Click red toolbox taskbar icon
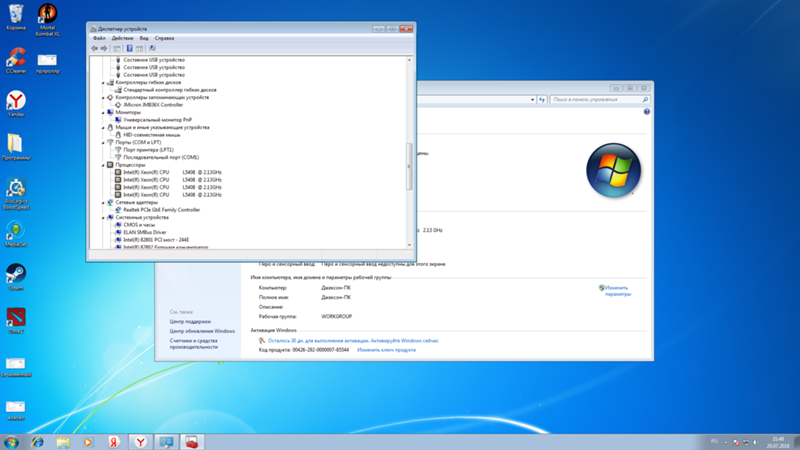This screenshot has width=800, height=450. click(192, 442)
